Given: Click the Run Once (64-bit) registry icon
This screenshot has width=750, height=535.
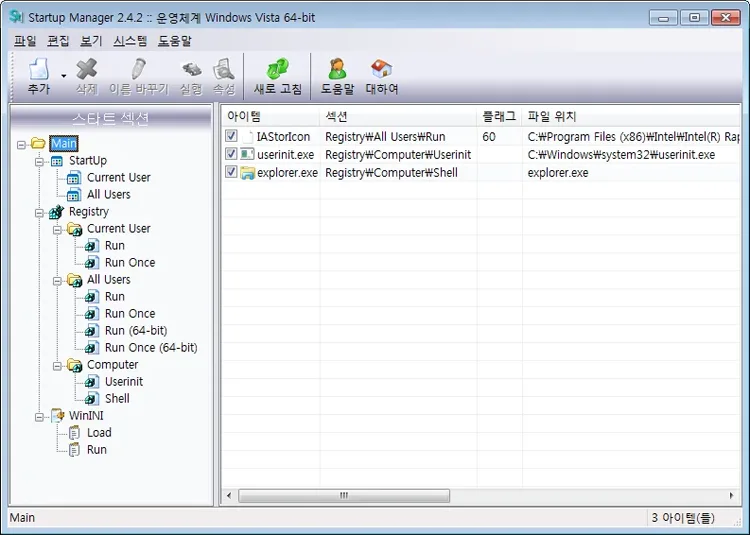Looking at the screenshot, I should click(x=92, y=348).
